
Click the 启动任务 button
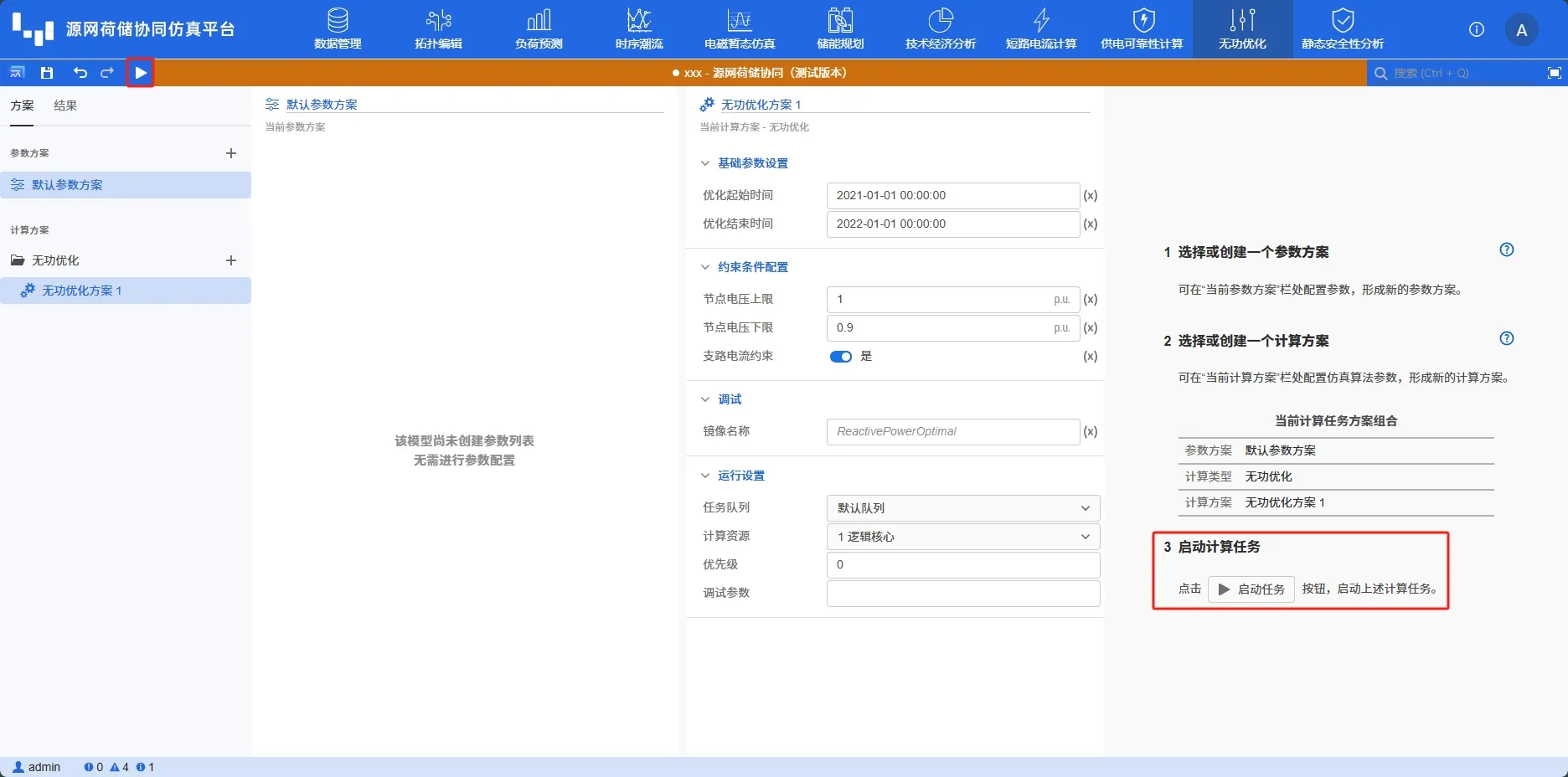point(1251,589)
